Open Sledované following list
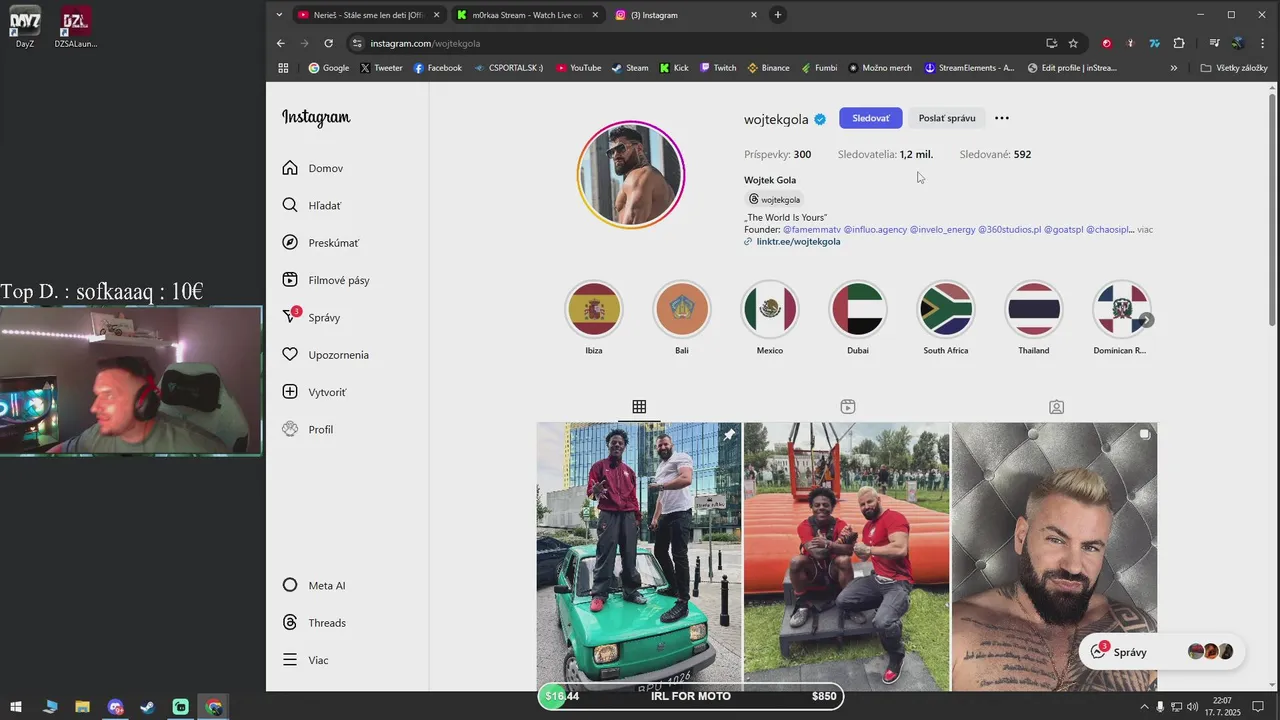Screen dimensions: 1280x720 [995, 154]
